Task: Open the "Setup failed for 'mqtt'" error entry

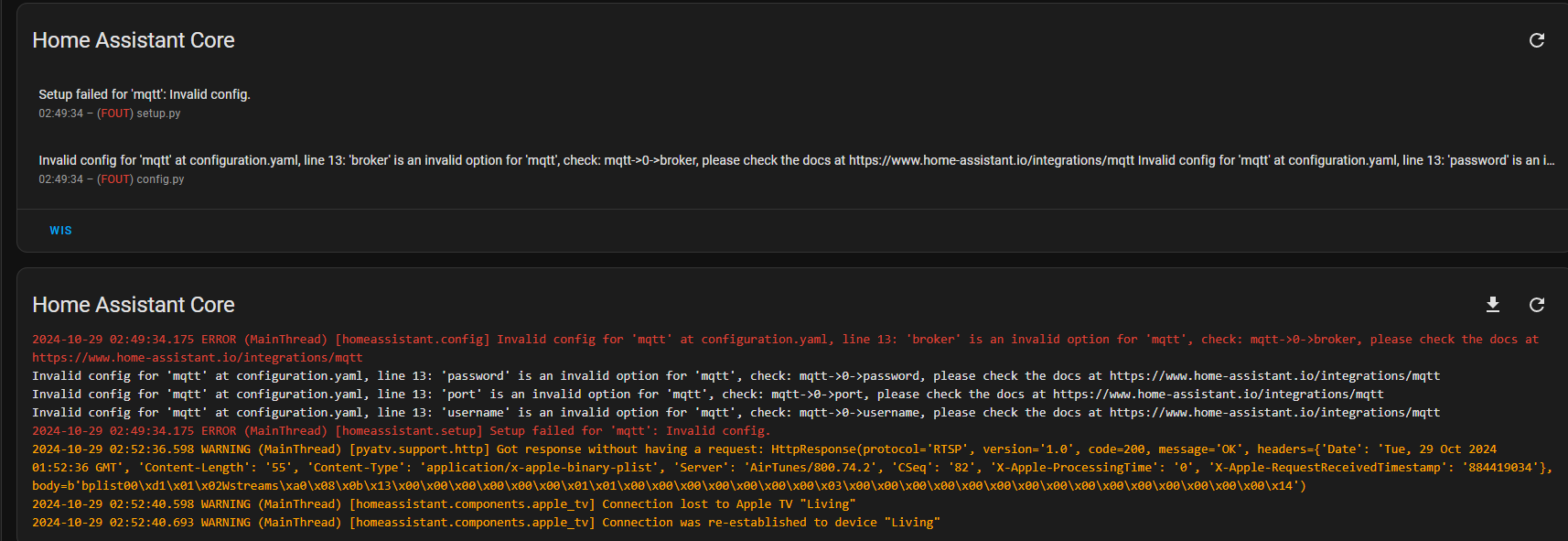Action: (x=145, y=94)
